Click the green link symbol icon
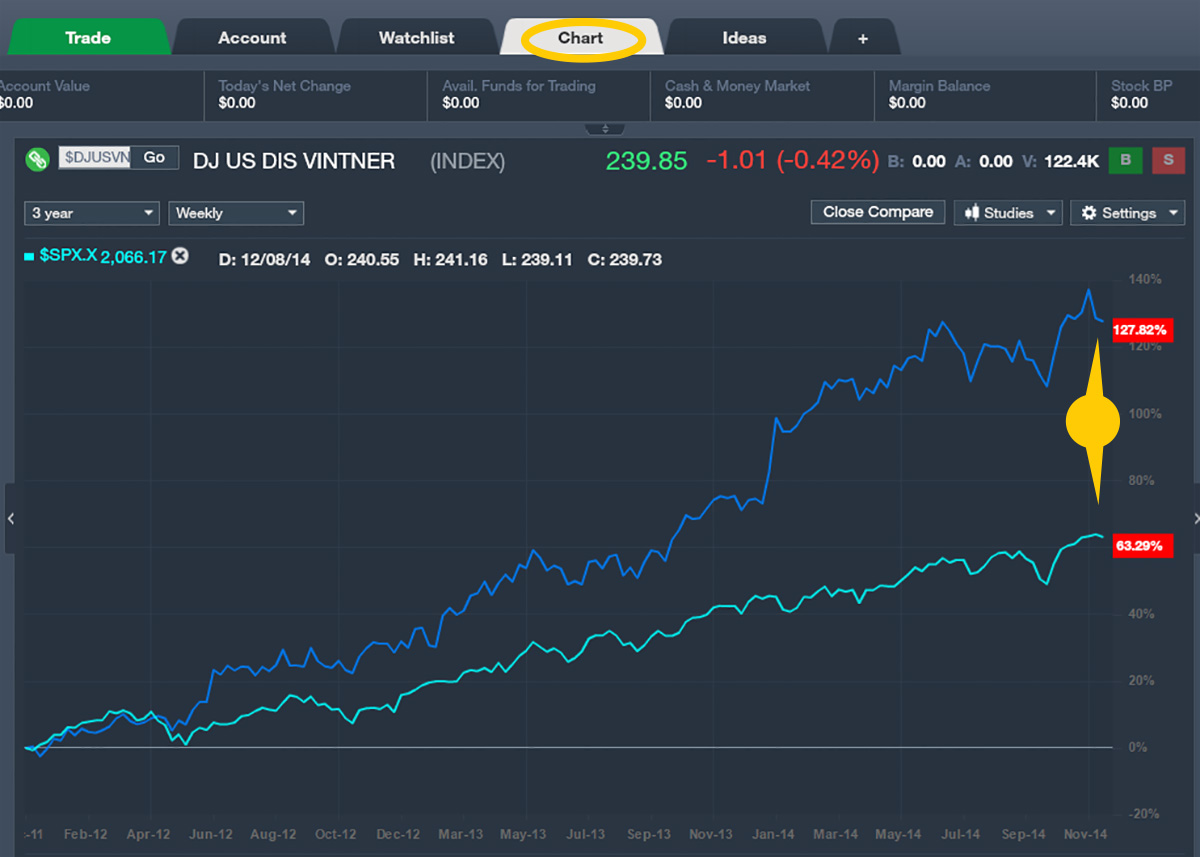 (37, 159)
